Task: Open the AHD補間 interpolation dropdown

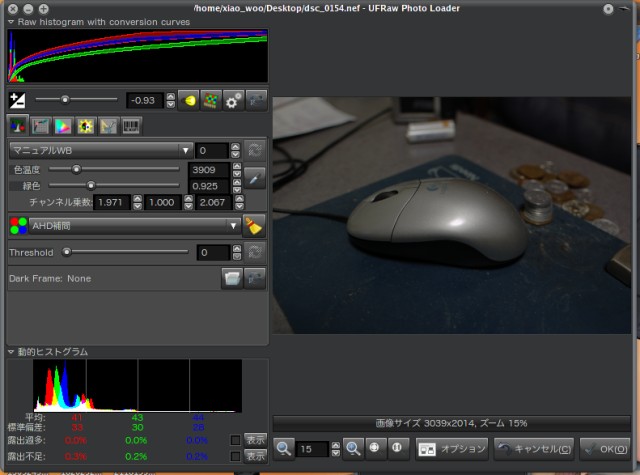Action: (125, 226)
